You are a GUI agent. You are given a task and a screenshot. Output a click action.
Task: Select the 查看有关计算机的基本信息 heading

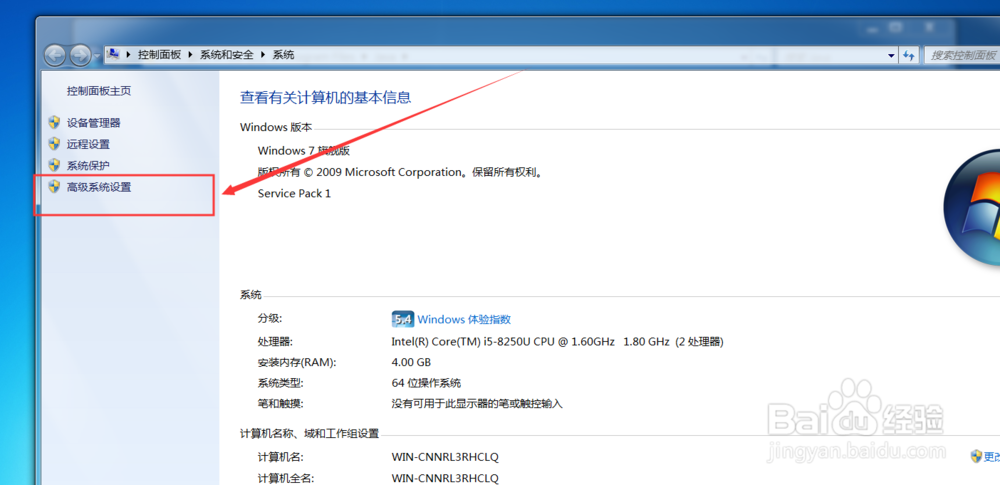[325, 98]
